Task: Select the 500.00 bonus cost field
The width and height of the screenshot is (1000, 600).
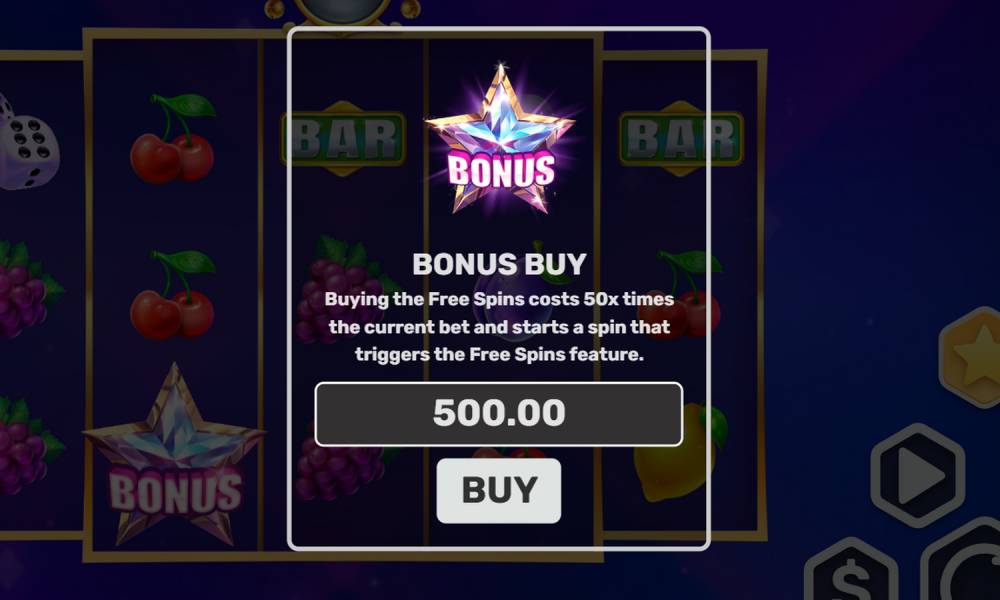Action: (x=499, y=414)
